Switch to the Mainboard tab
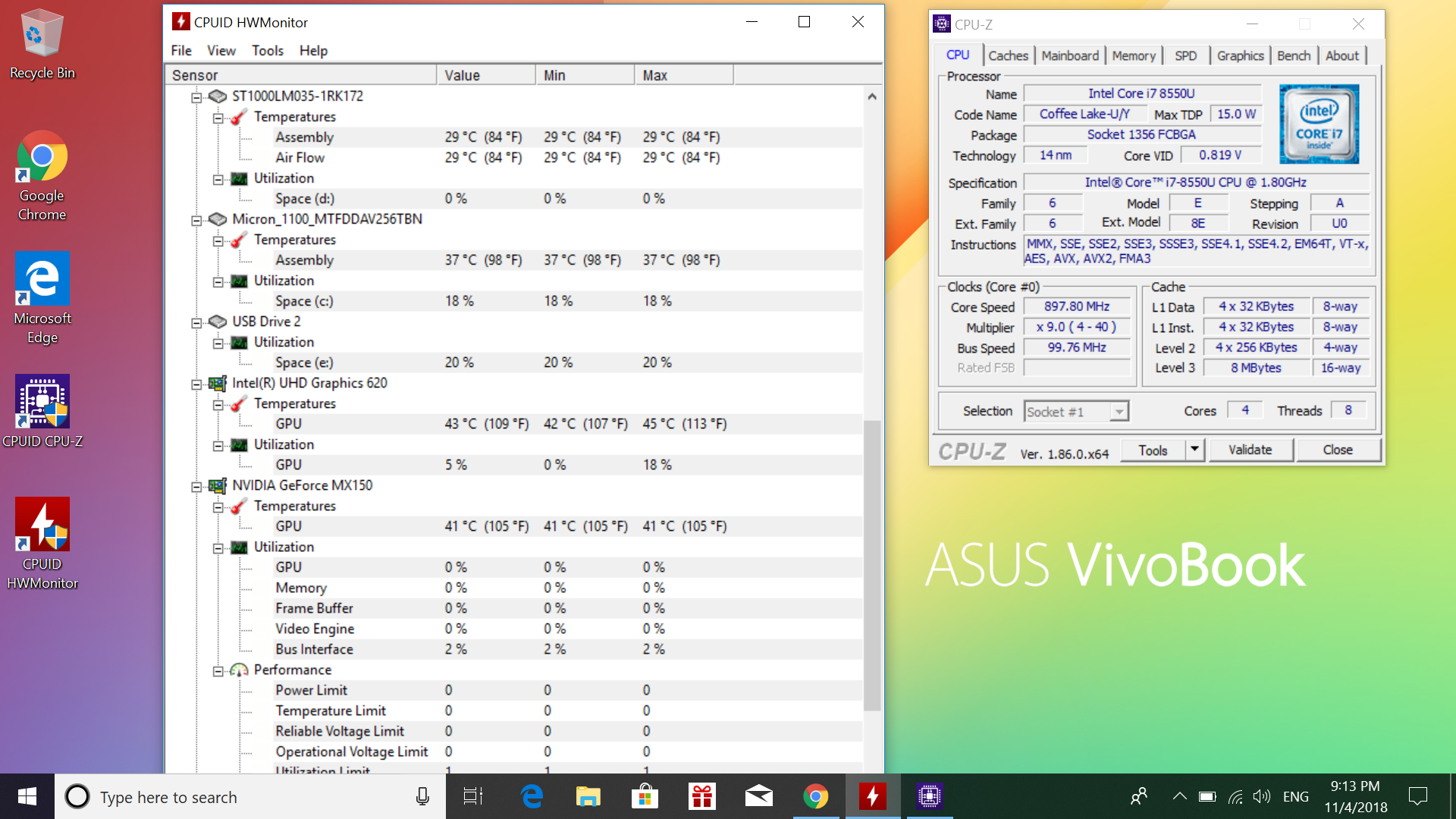This screenshot has width=1456, height=819. coord(1069,55)
